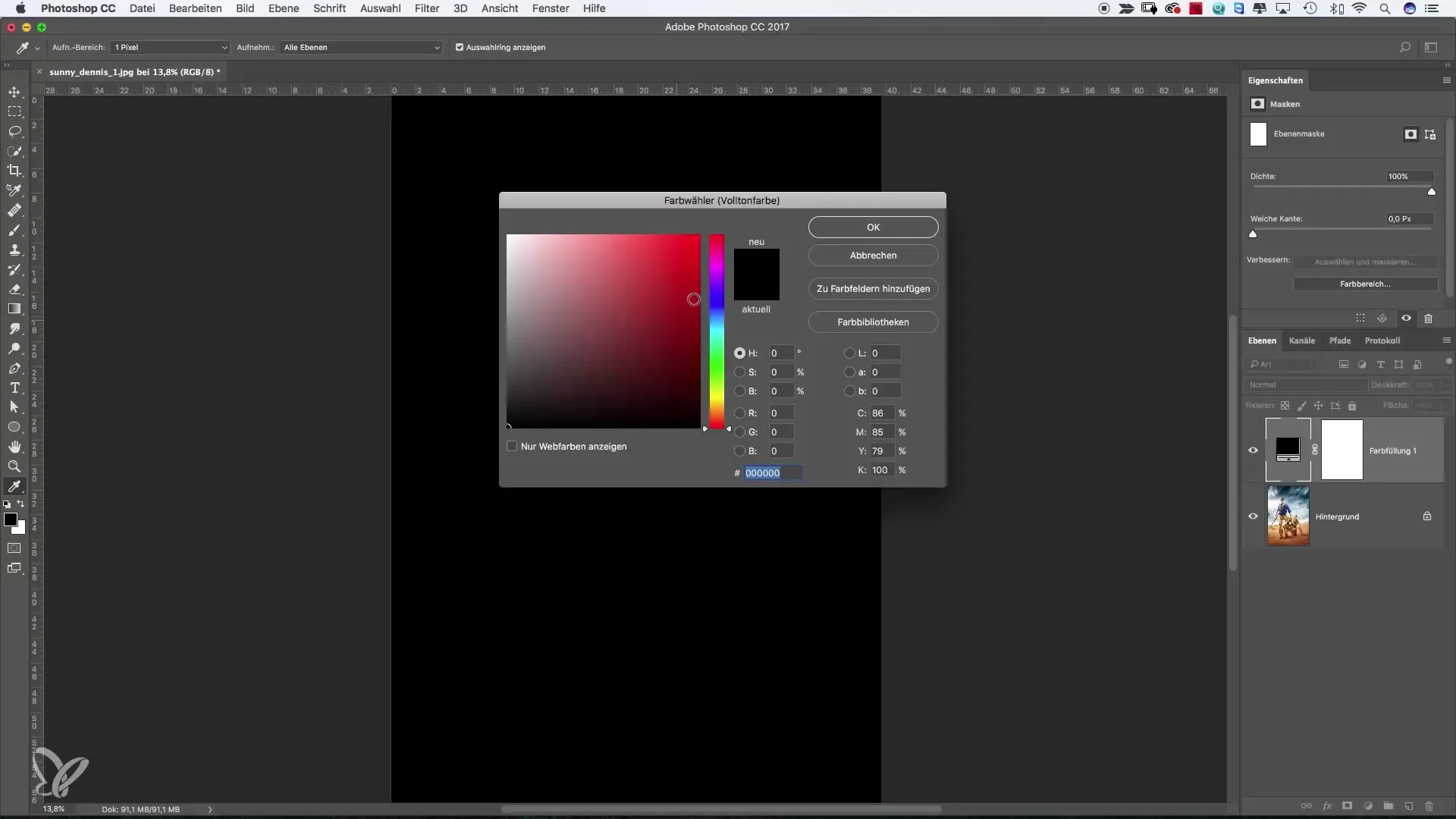Switch to the Pfade tab
The image size is (1456, 819).
tap(1340, 340)
